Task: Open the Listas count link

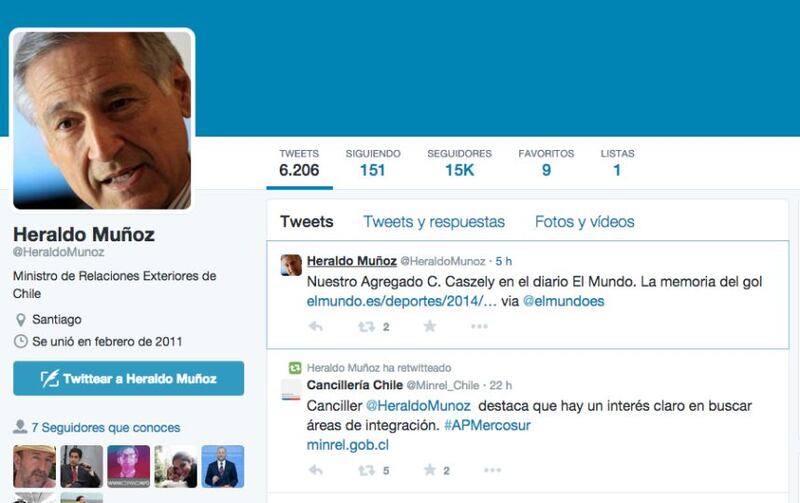Action: (x=617, y=163)
